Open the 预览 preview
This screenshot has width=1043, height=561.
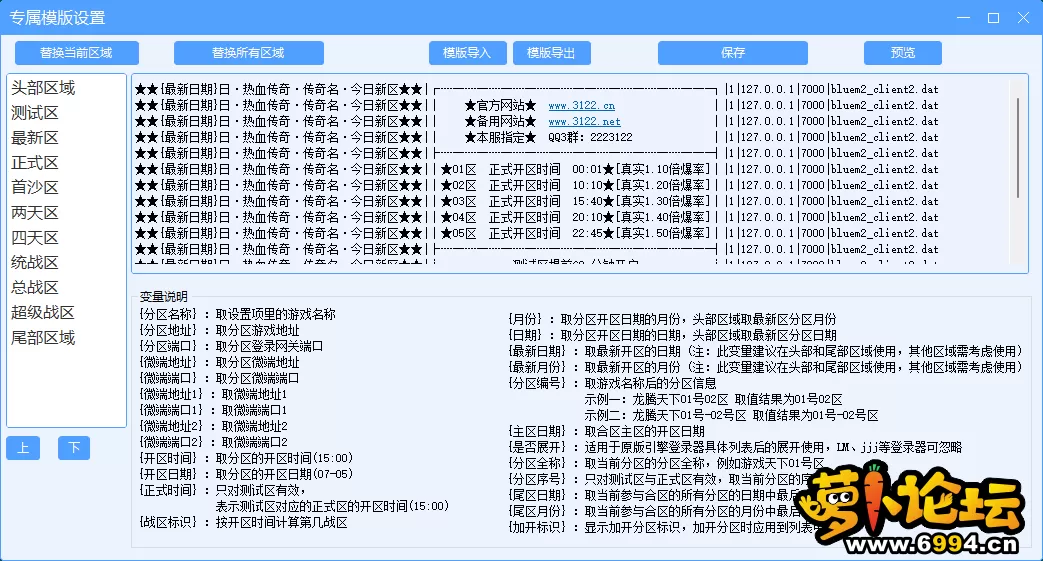click(902, 53)
